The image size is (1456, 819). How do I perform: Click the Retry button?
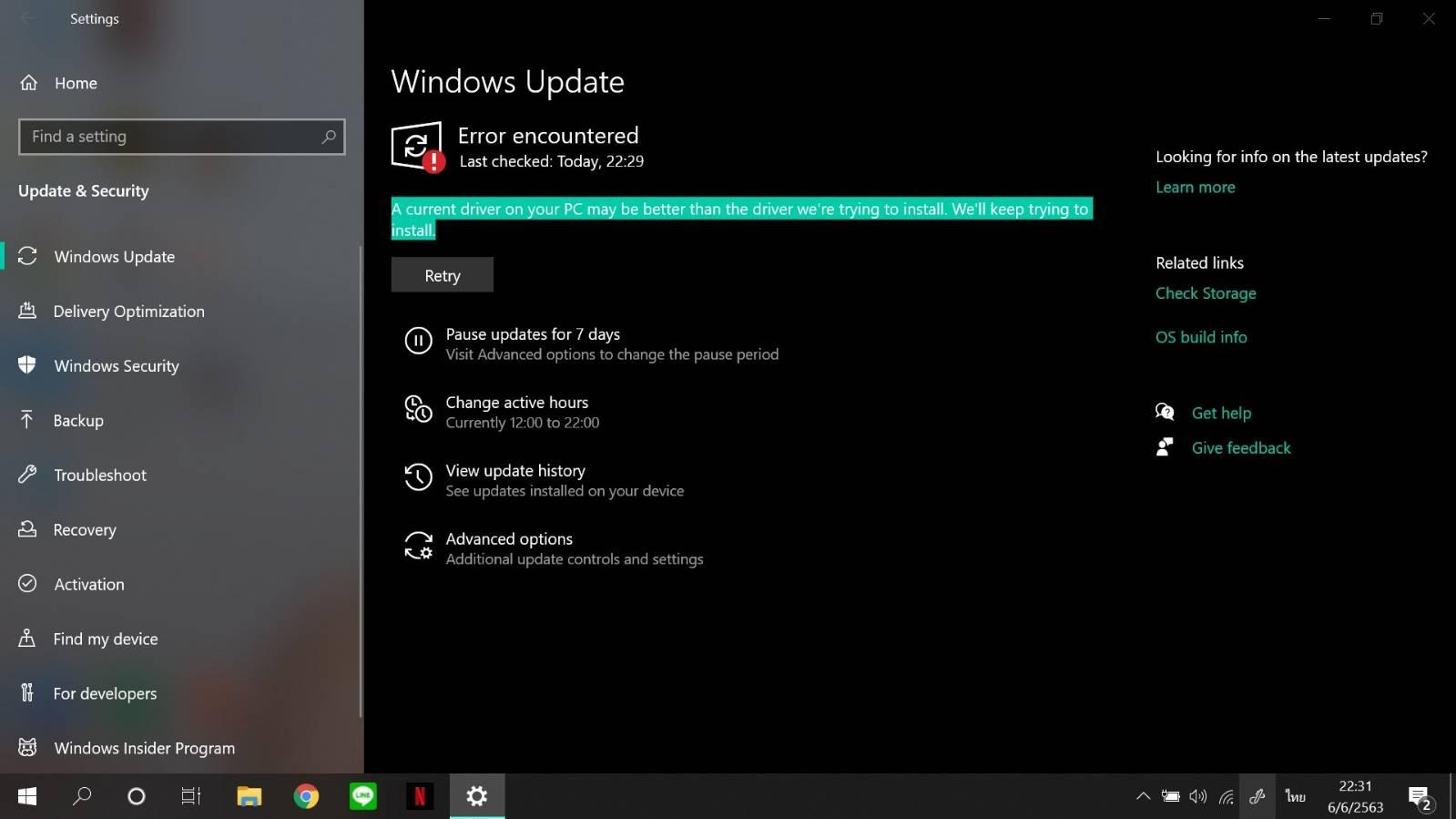coord(443,275)
